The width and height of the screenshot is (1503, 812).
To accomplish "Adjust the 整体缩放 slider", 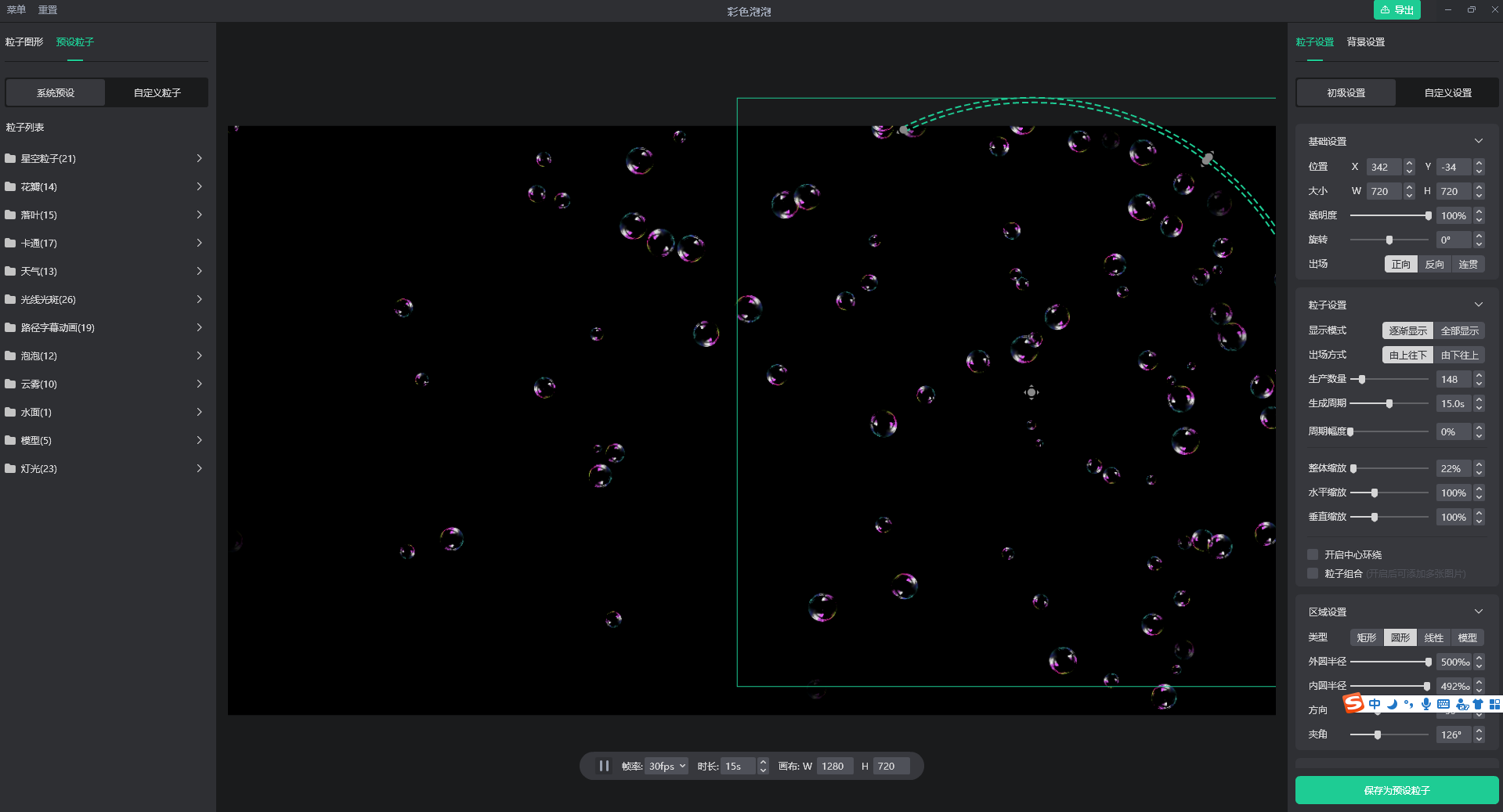I will coord(1389,468).
